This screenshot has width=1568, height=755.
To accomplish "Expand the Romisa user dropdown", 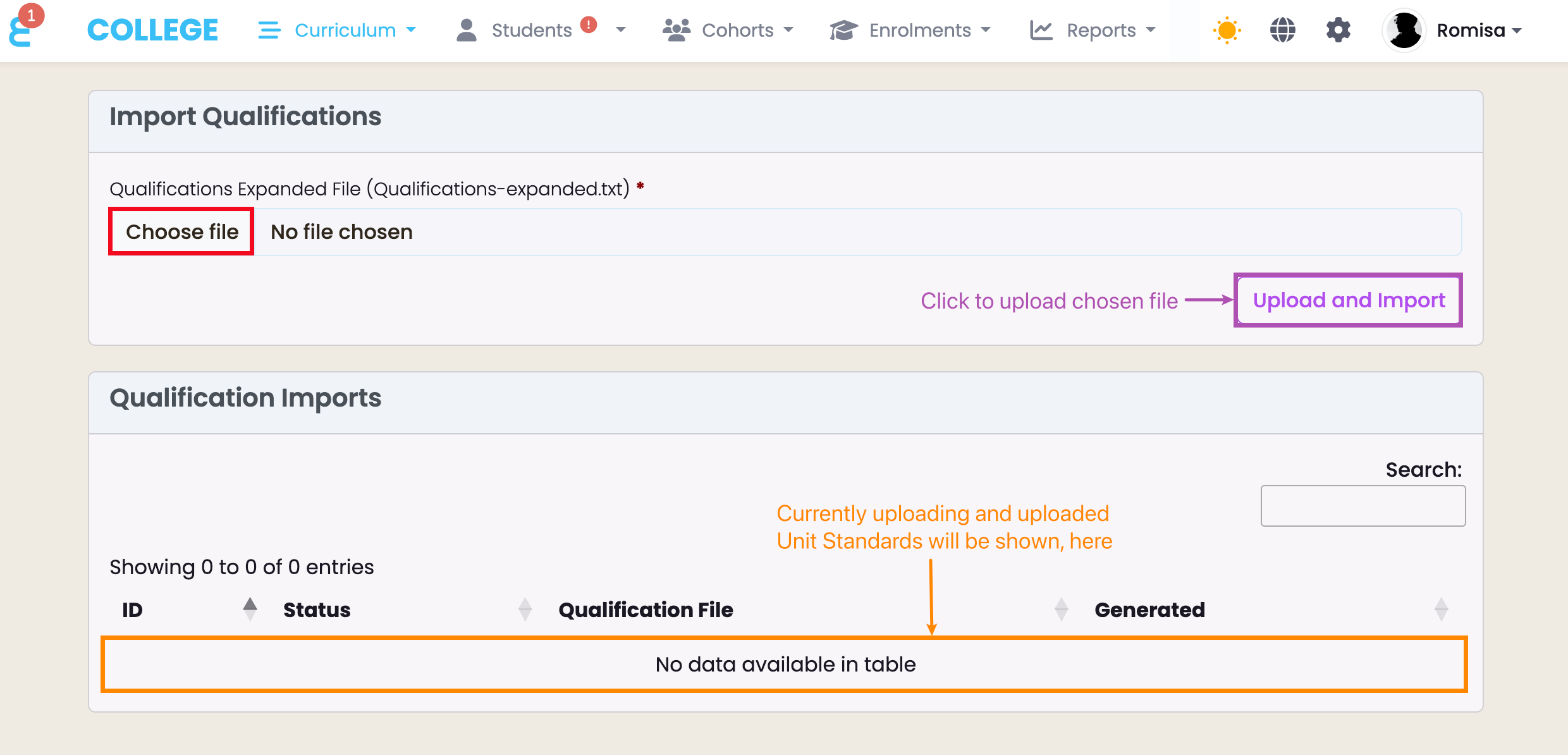I will coord(1517,30).
